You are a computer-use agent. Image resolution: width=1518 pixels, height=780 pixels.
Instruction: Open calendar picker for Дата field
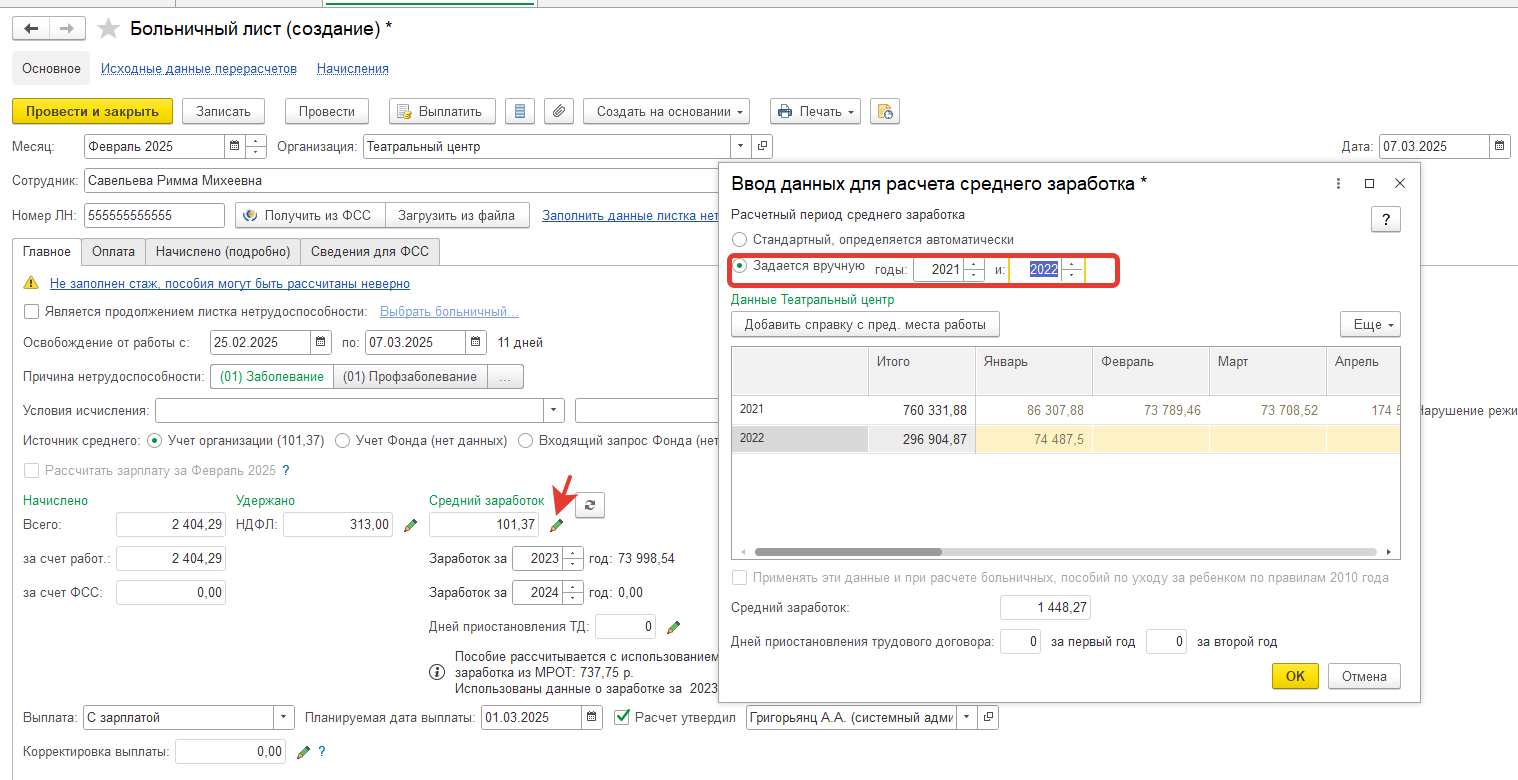click(1500, 146)
